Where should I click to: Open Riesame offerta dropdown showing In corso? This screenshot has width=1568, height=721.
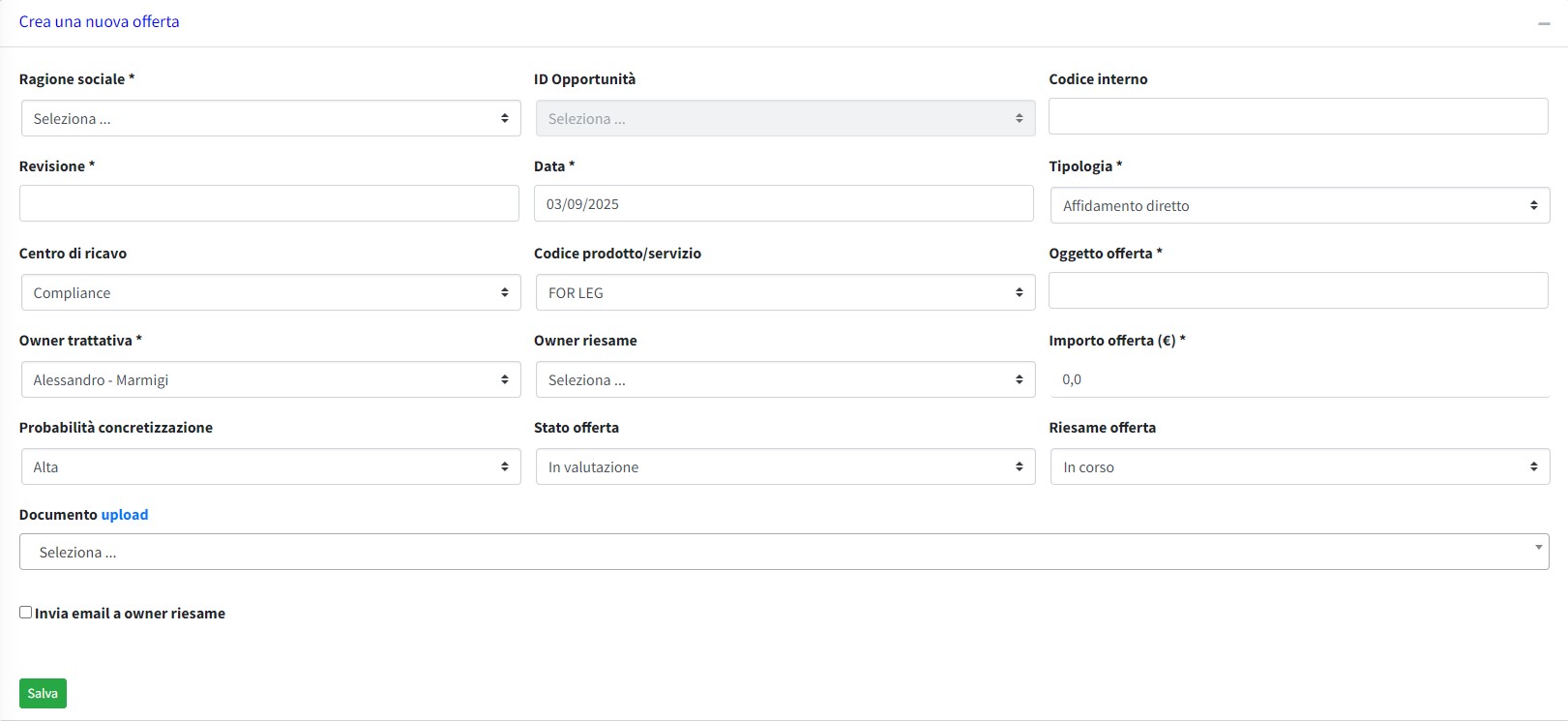tap(1299, 466)
